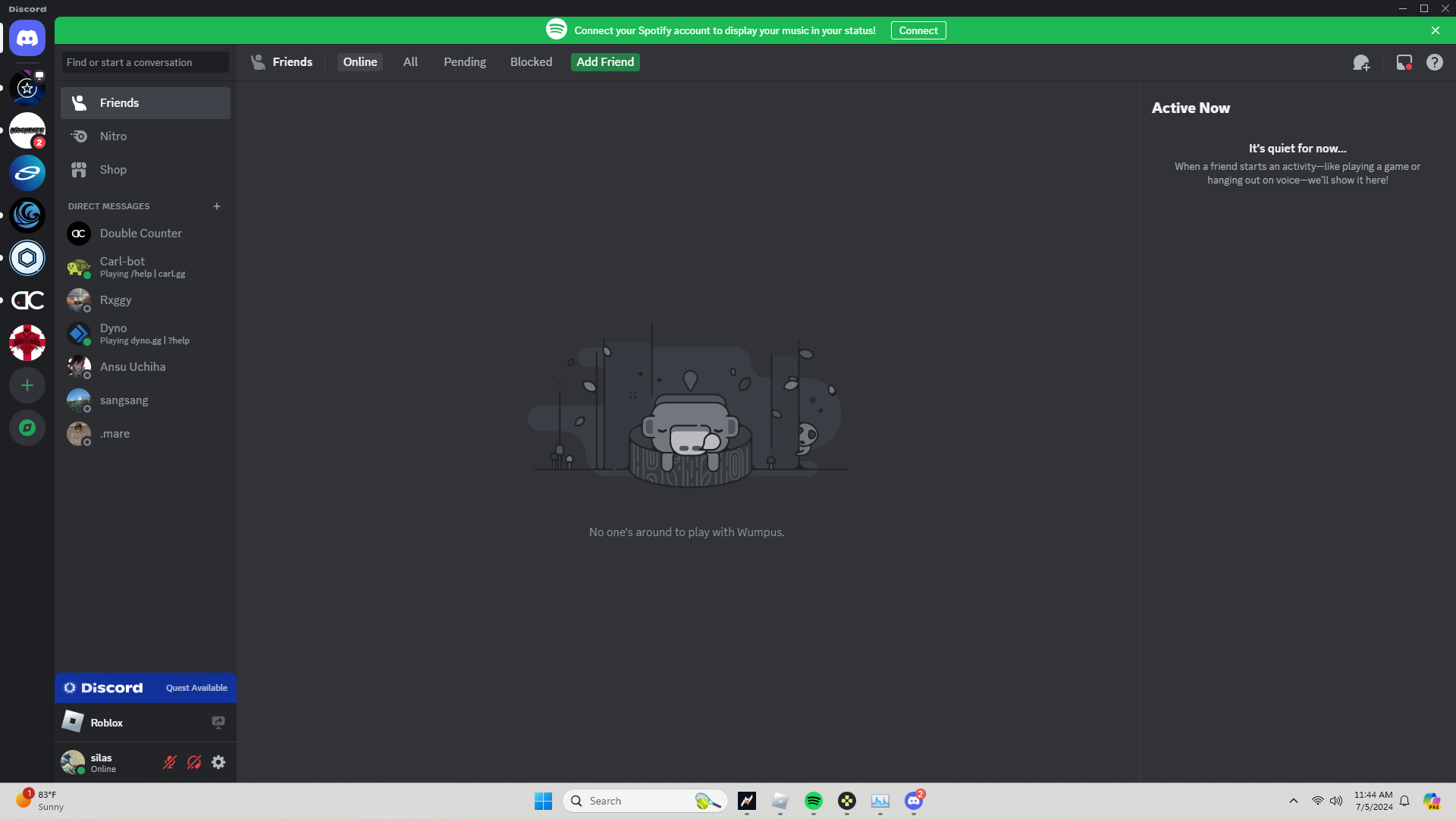
Task: Open the server showing 2 unread notifications
Action: coord(27,130)
